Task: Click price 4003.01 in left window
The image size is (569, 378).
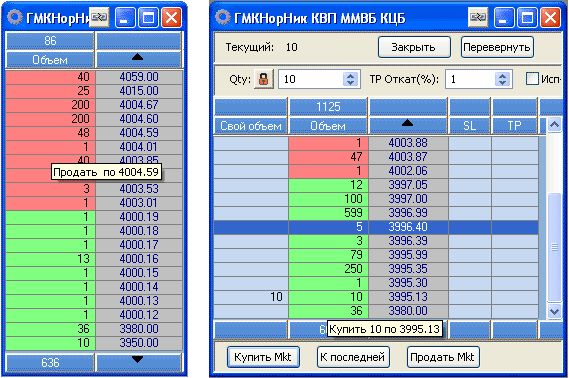Action: tap(139, 203)
